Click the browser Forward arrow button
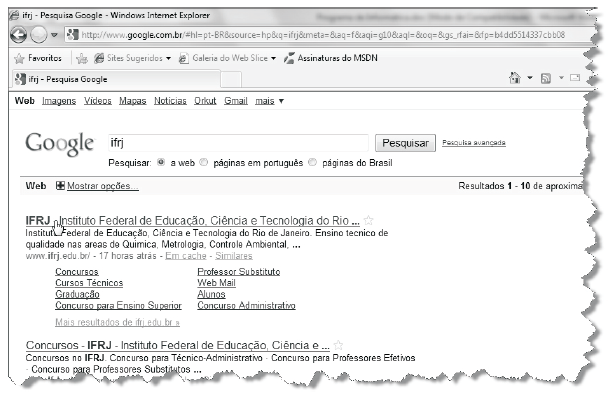The image size is (613, 395). coord(38,35)
